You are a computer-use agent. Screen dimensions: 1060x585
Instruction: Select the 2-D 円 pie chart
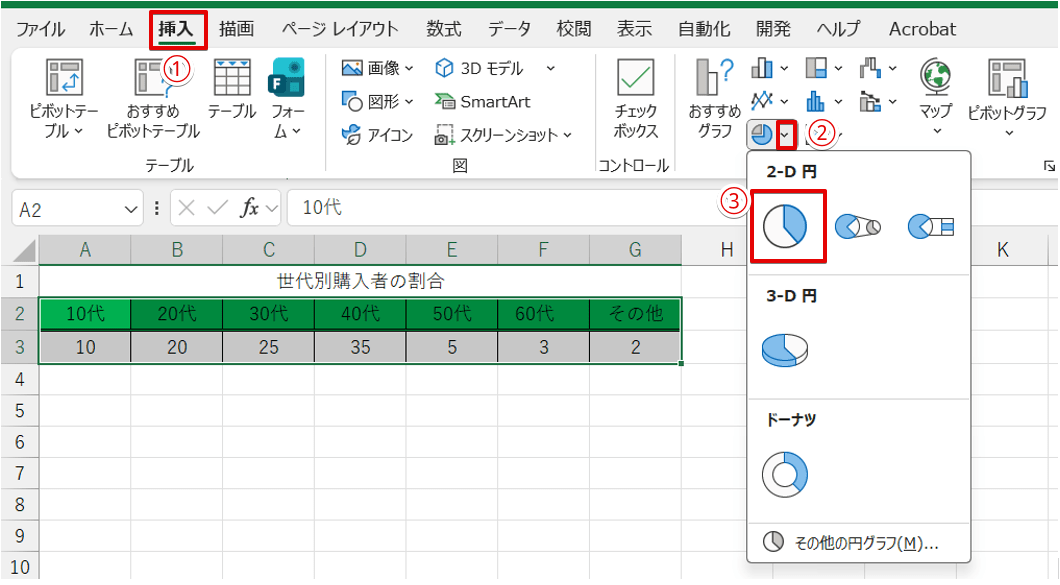click(x=788, y=224)
